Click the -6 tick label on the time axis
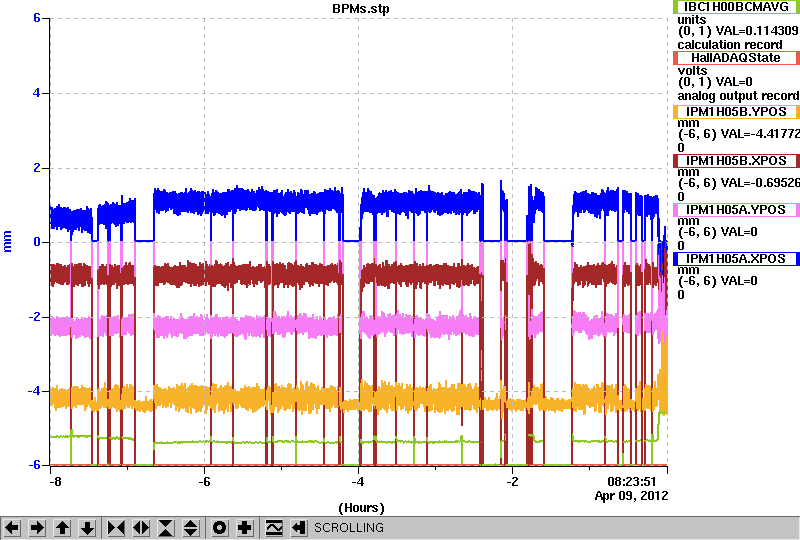The width and height of the screenshot is (800, 540). 204,482
